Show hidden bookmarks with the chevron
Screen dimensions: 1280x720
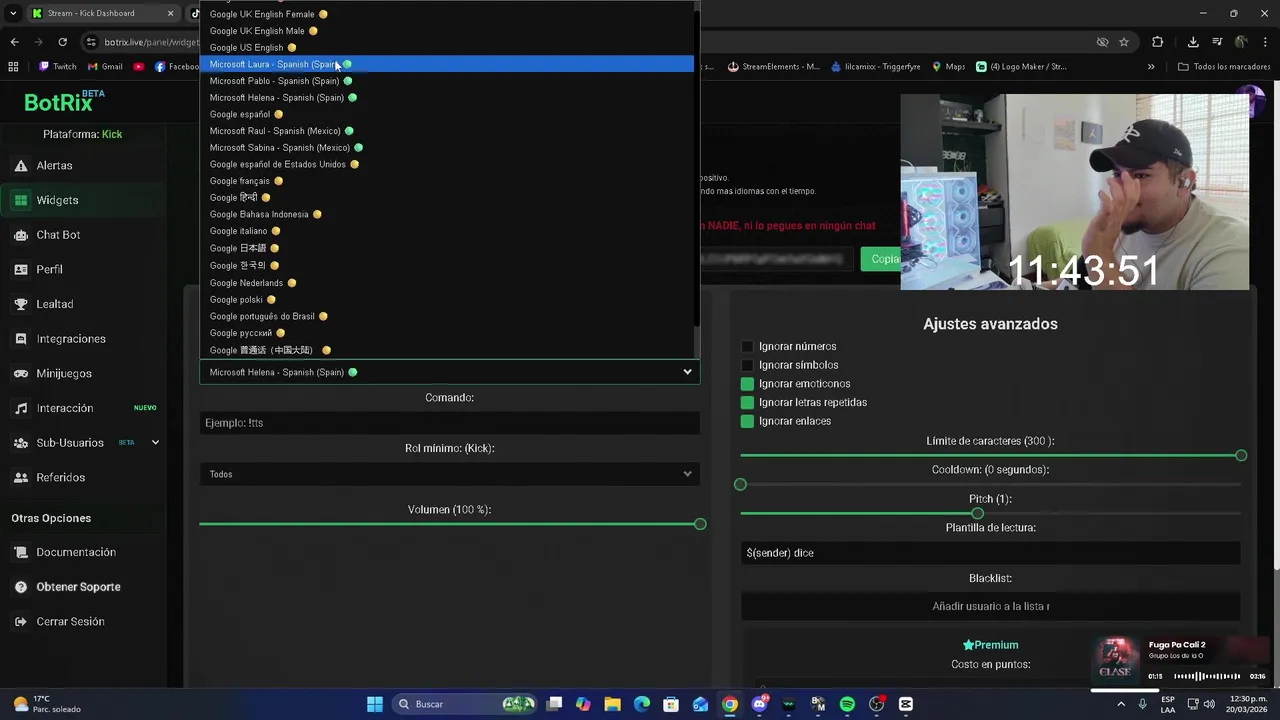coord(1151,67)
